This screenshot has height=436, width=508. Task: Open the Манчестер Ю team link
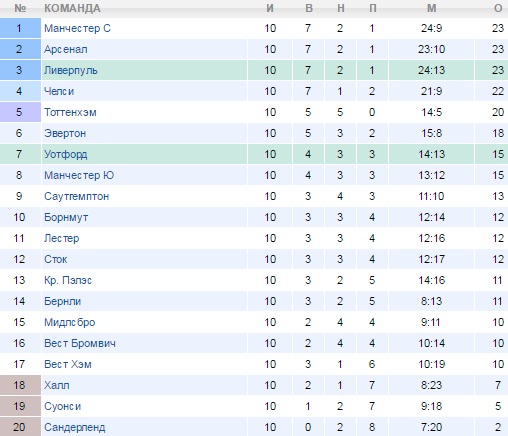79,175
